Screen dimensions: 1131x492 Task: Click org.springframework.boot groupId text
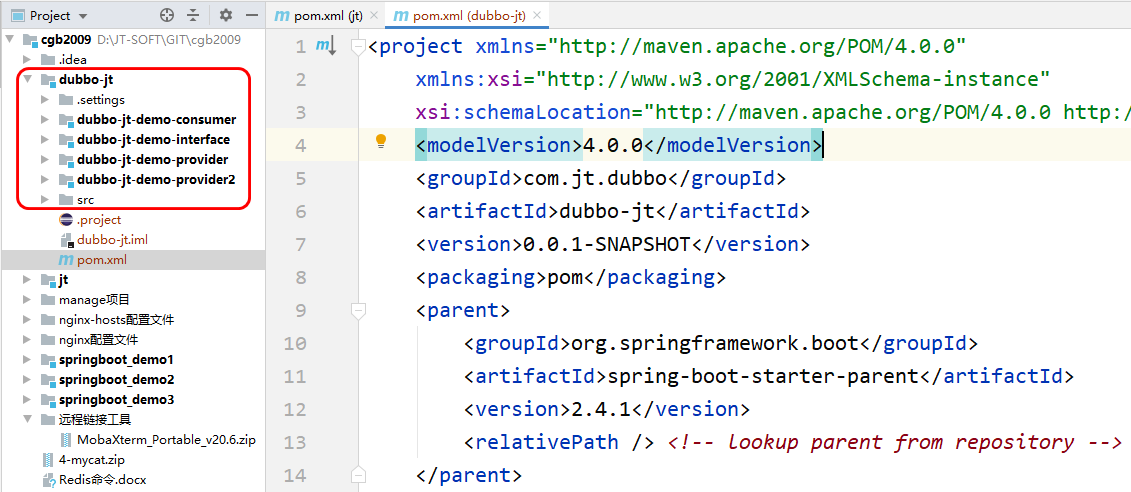[x=715, y=343]
